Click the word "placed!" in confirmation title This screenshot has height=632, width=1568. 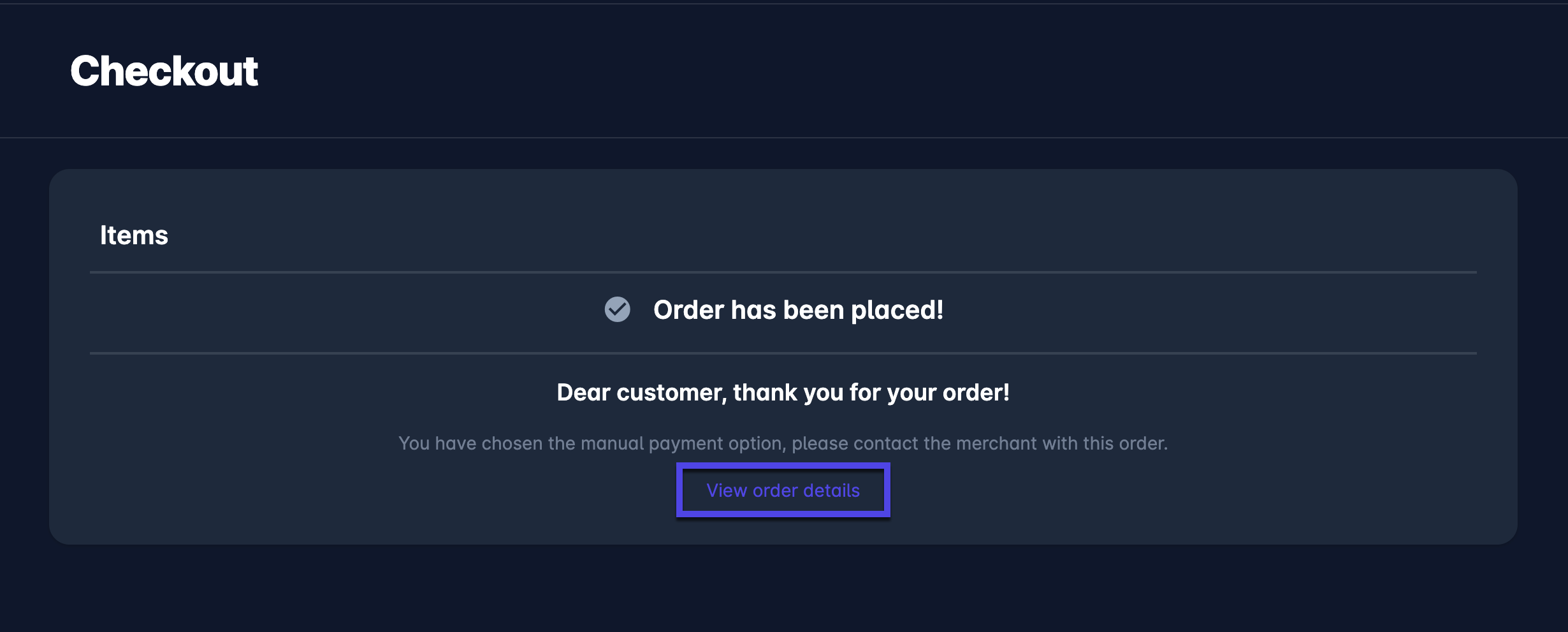coord(897,310)
